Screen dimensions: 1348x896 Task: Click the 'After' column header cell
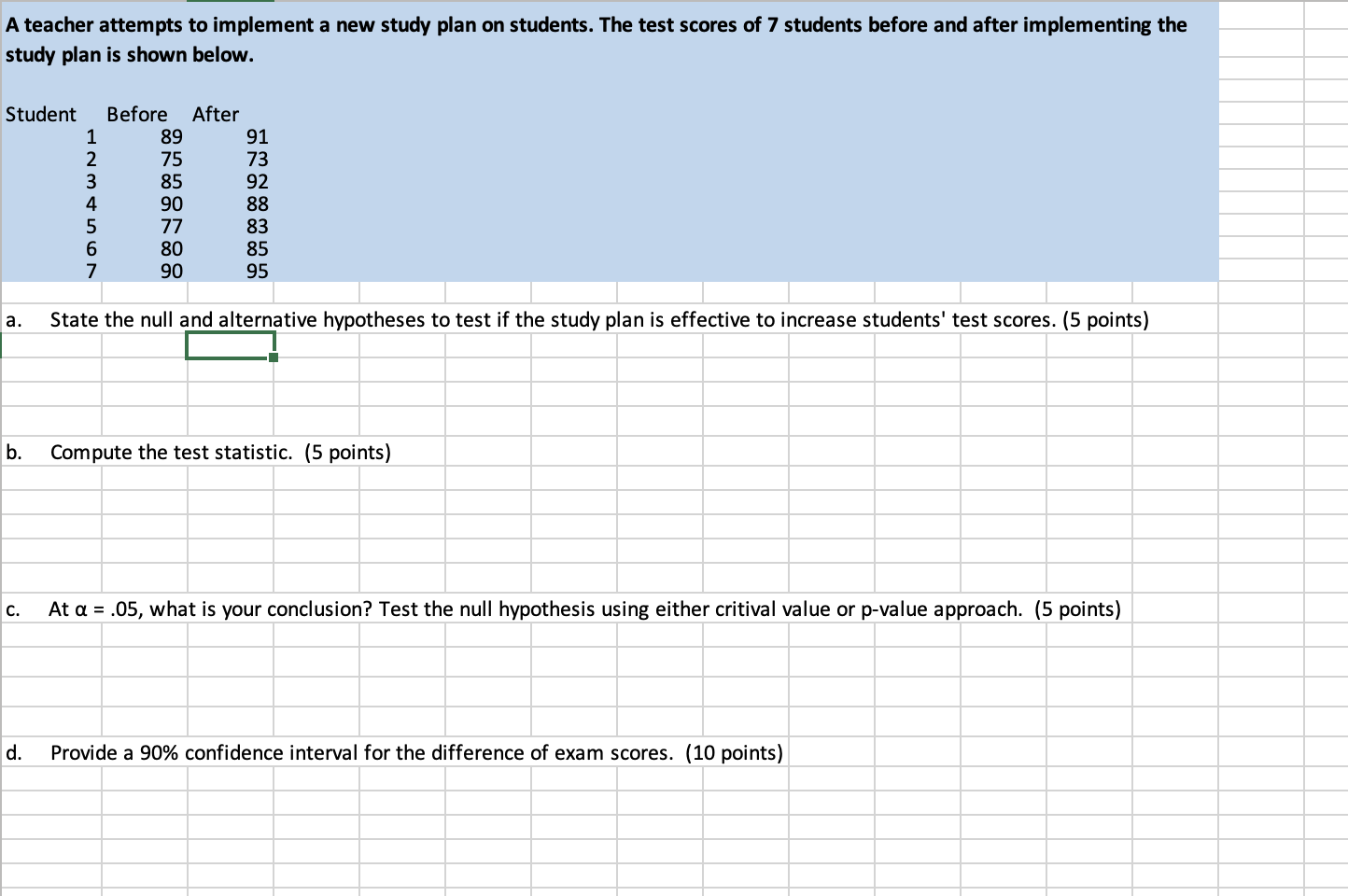[x=215, y=114]
